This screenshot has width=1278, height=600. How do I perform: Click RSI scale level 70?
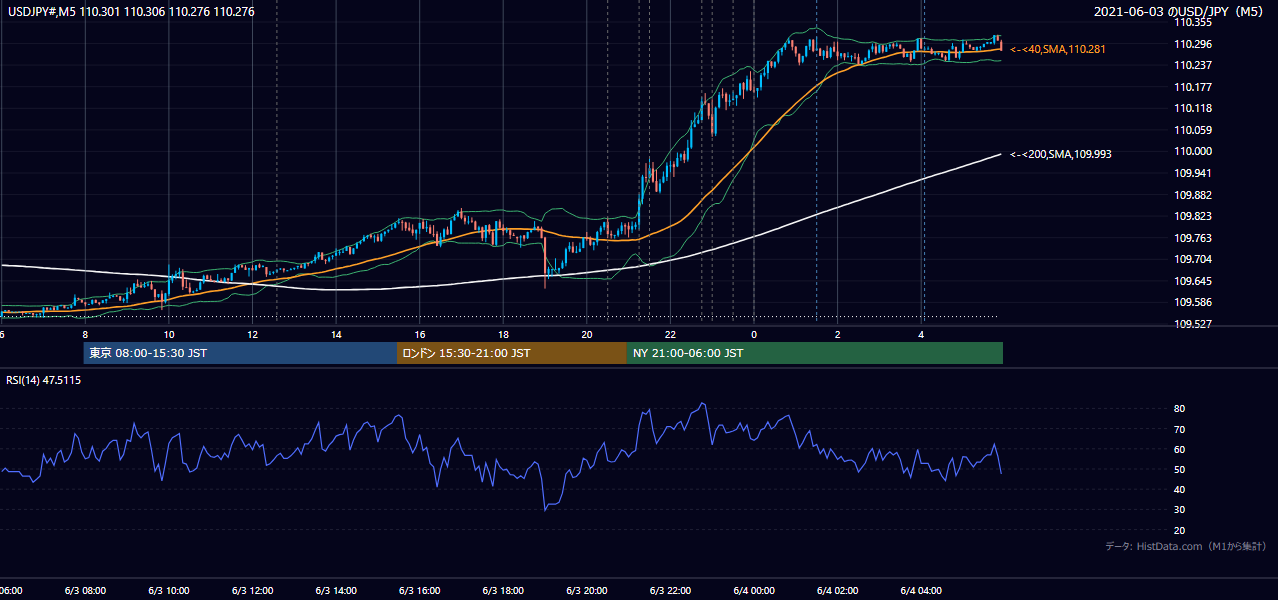1179,429
